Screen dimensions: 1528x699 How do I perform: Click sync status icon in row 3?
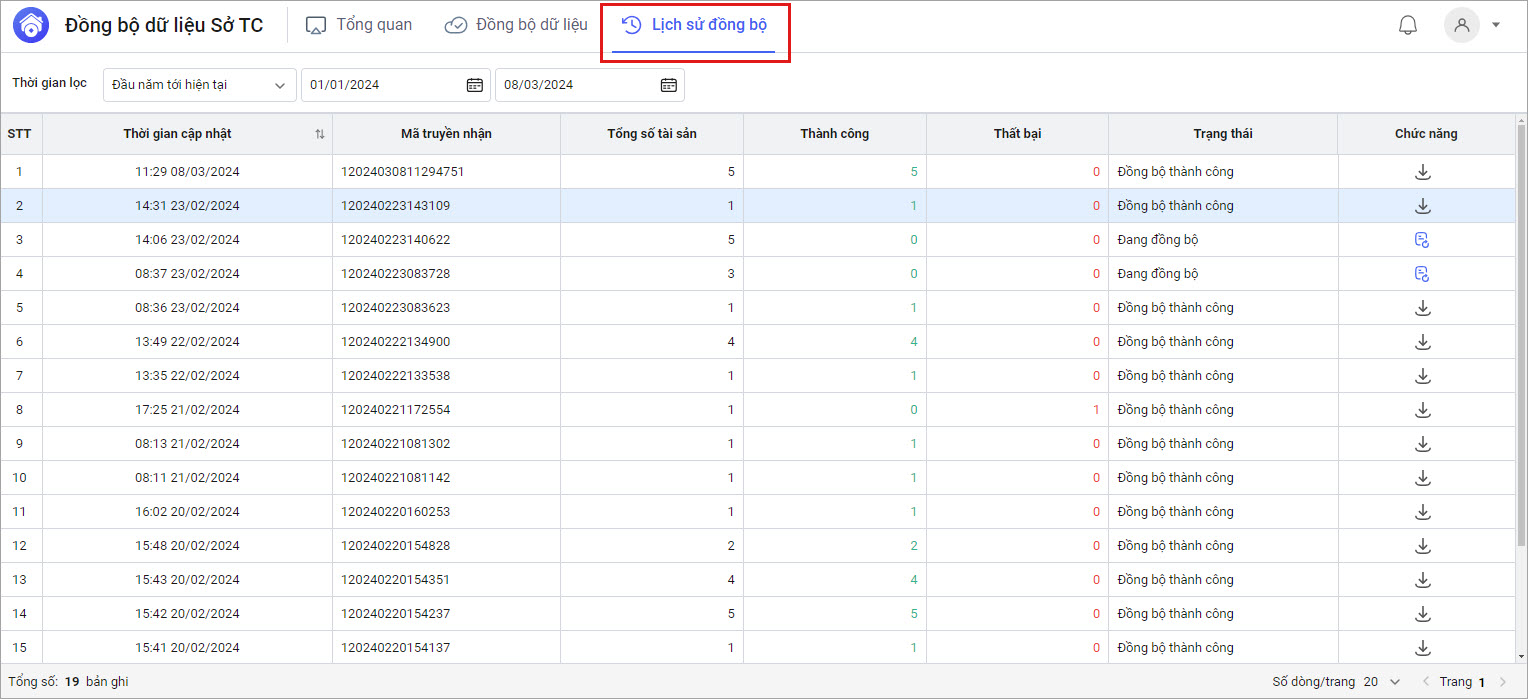[1422, 240]
